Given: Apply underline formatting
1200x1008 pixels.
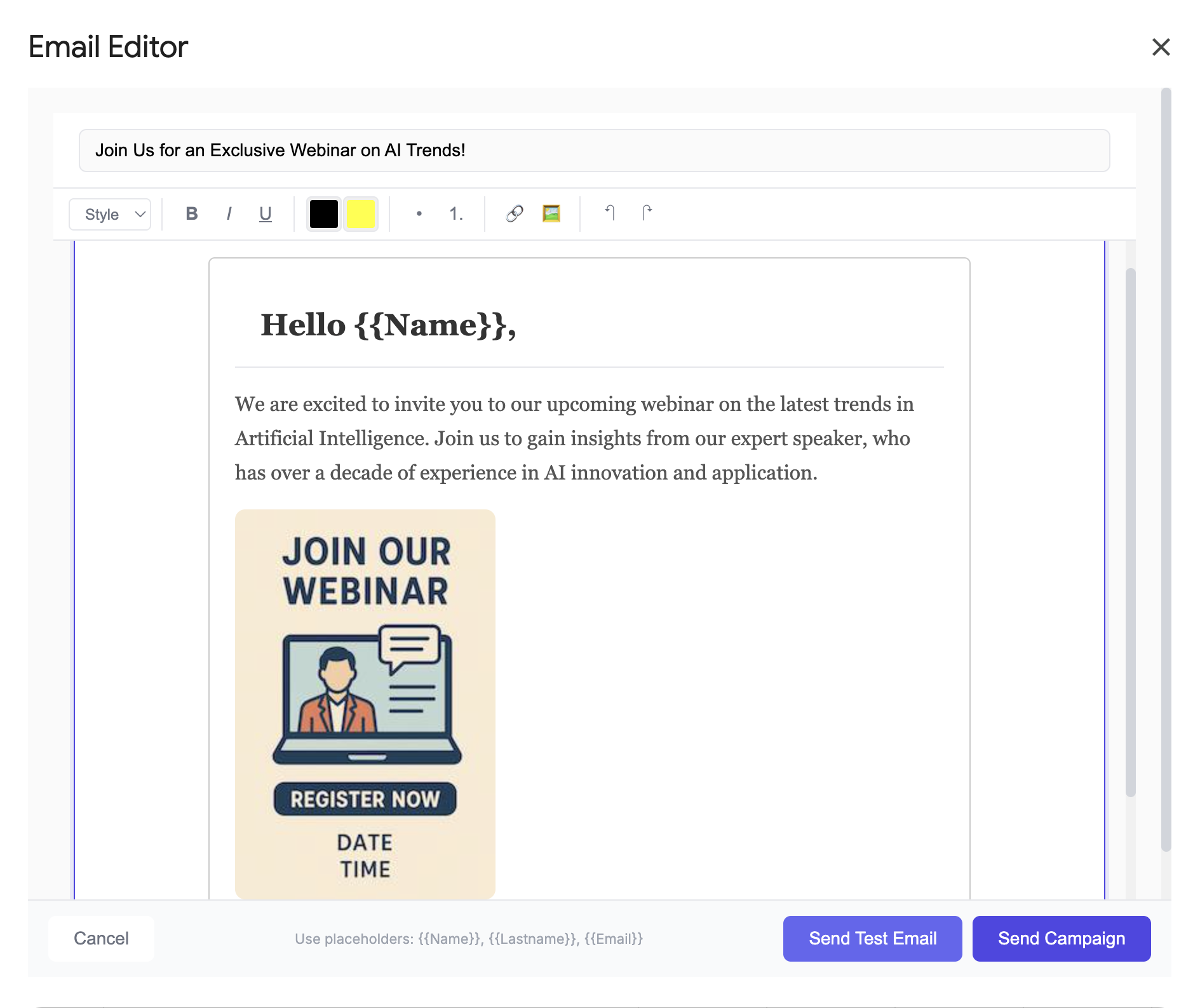Looking at the screenshot, I should [x=265, y=214].
